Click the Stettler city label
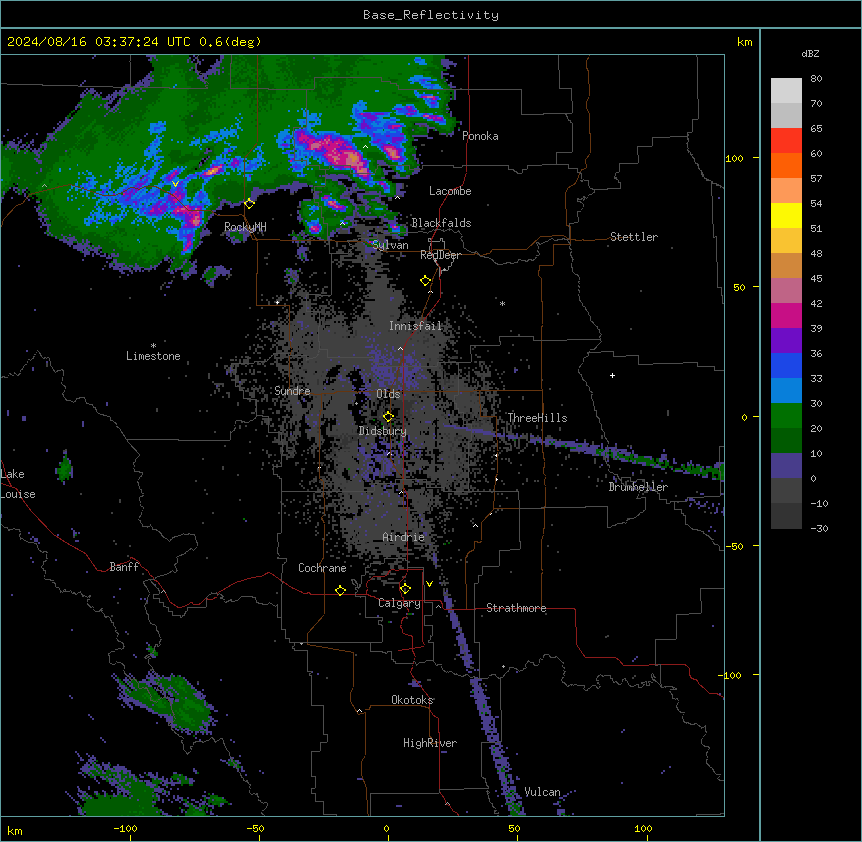 tap(634, 237)
